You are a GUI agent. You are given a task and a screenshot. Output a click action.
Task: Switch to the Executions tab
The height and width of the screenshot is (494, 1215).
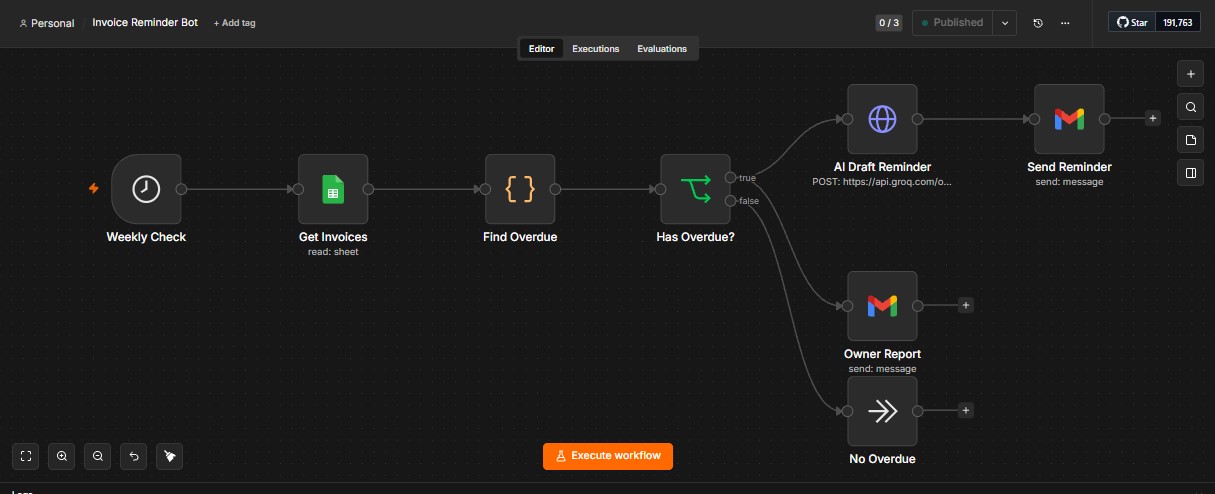(x=595, y=49)
